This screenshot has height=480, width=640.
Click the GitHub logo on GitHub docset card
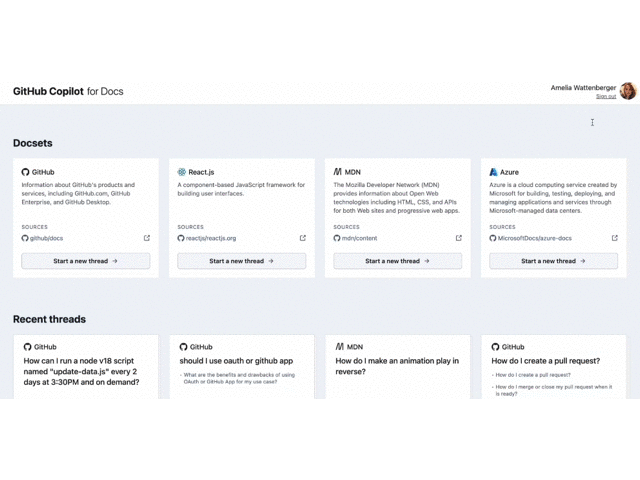(x=25, y=172)
